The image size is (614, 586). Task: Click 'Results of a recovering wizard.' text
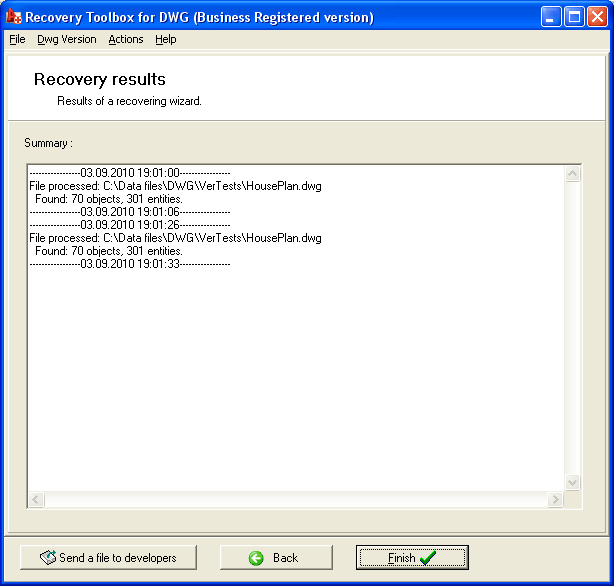pos(129,101)
